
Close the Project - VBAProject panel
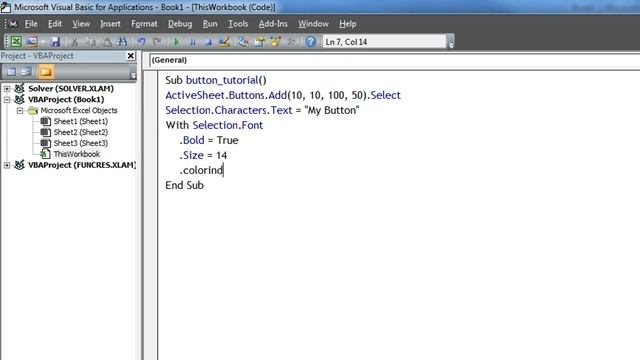click(131, 56)
